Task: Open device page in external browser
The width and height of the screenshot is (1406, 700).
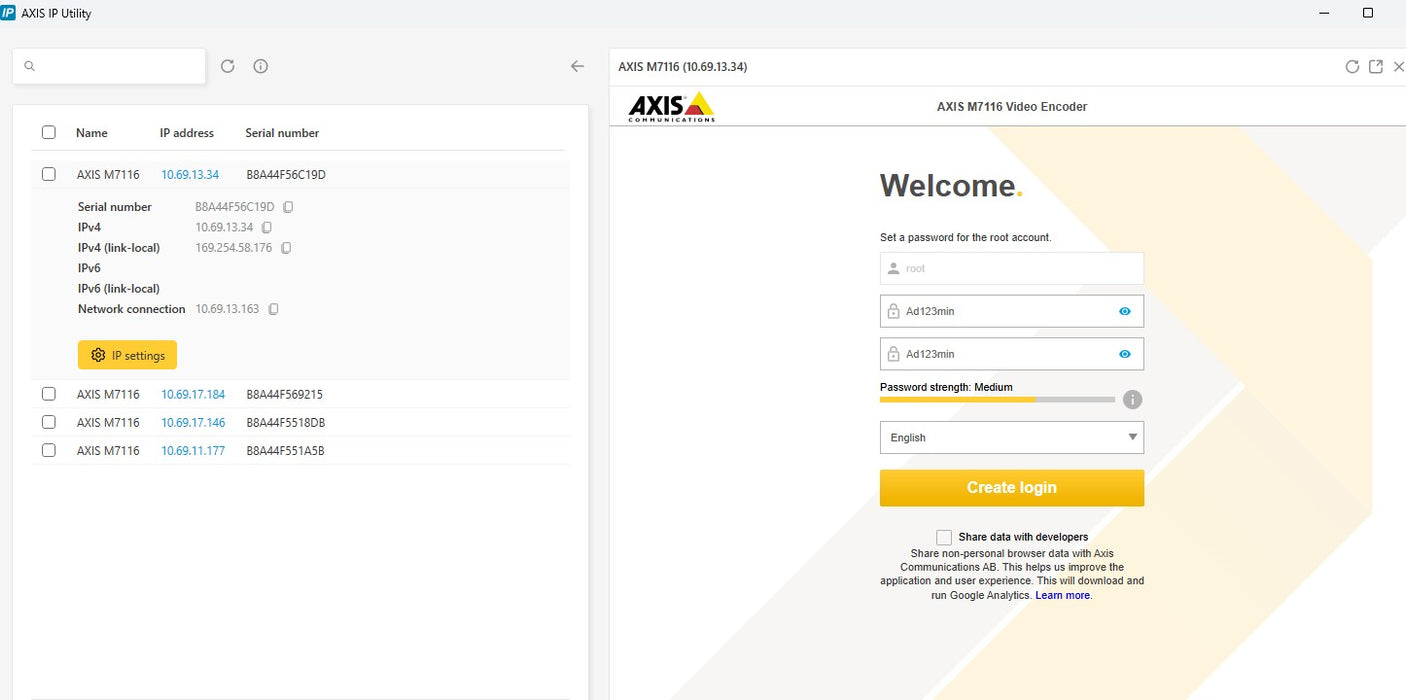Action: tap(1376, 67)
